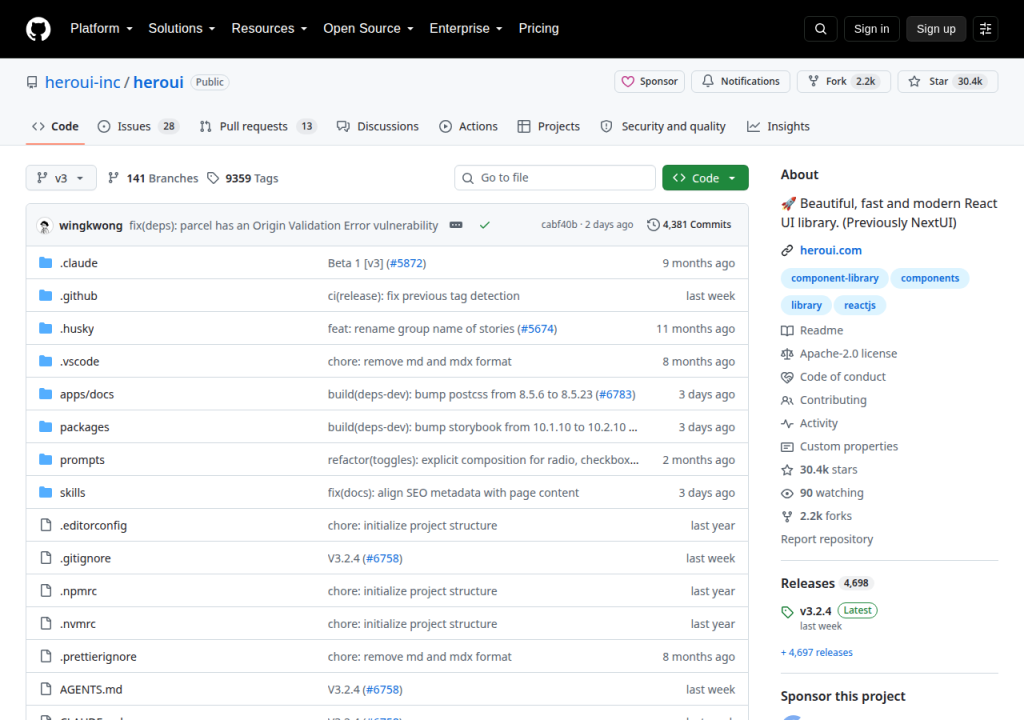Click Report repository link
Screen dimensions: 1024x720
[827, 539]
